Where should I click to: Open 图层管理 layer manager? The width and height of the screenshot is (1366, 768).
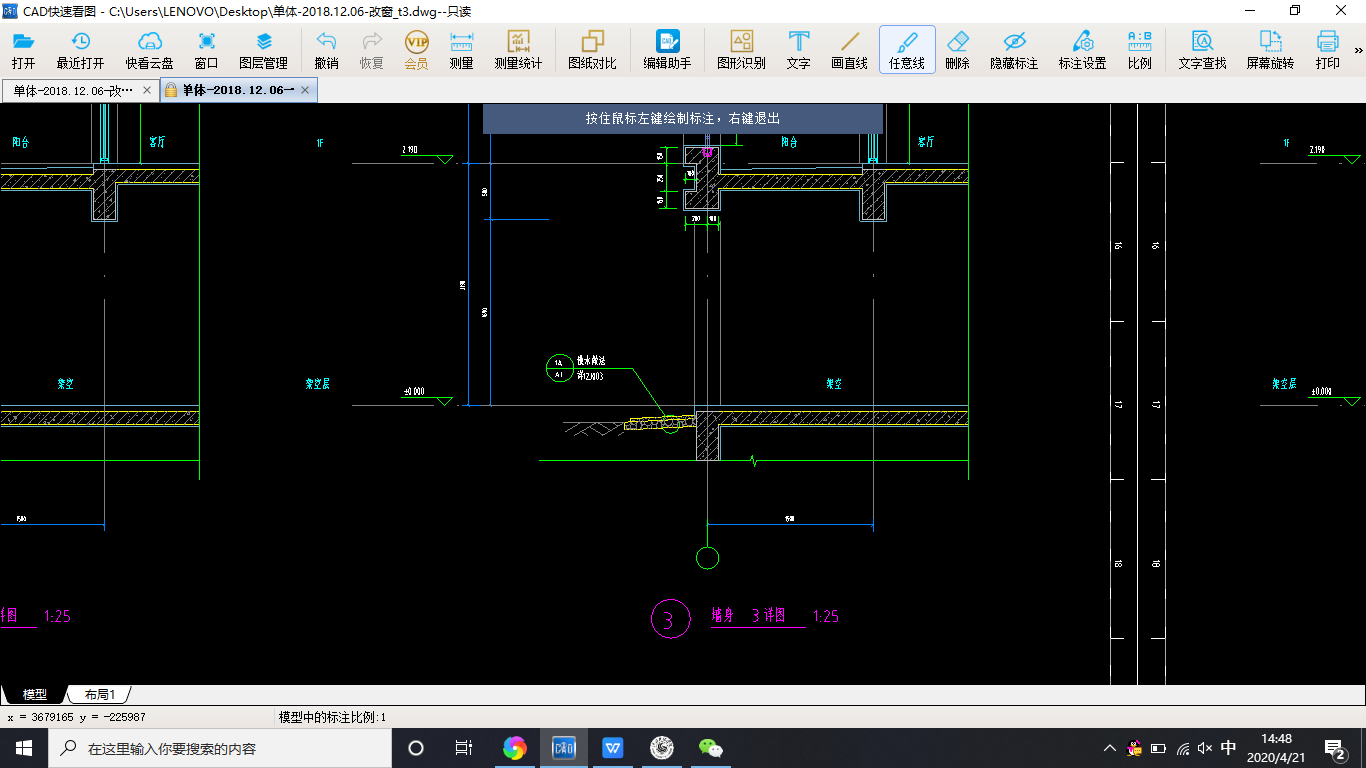263,50
